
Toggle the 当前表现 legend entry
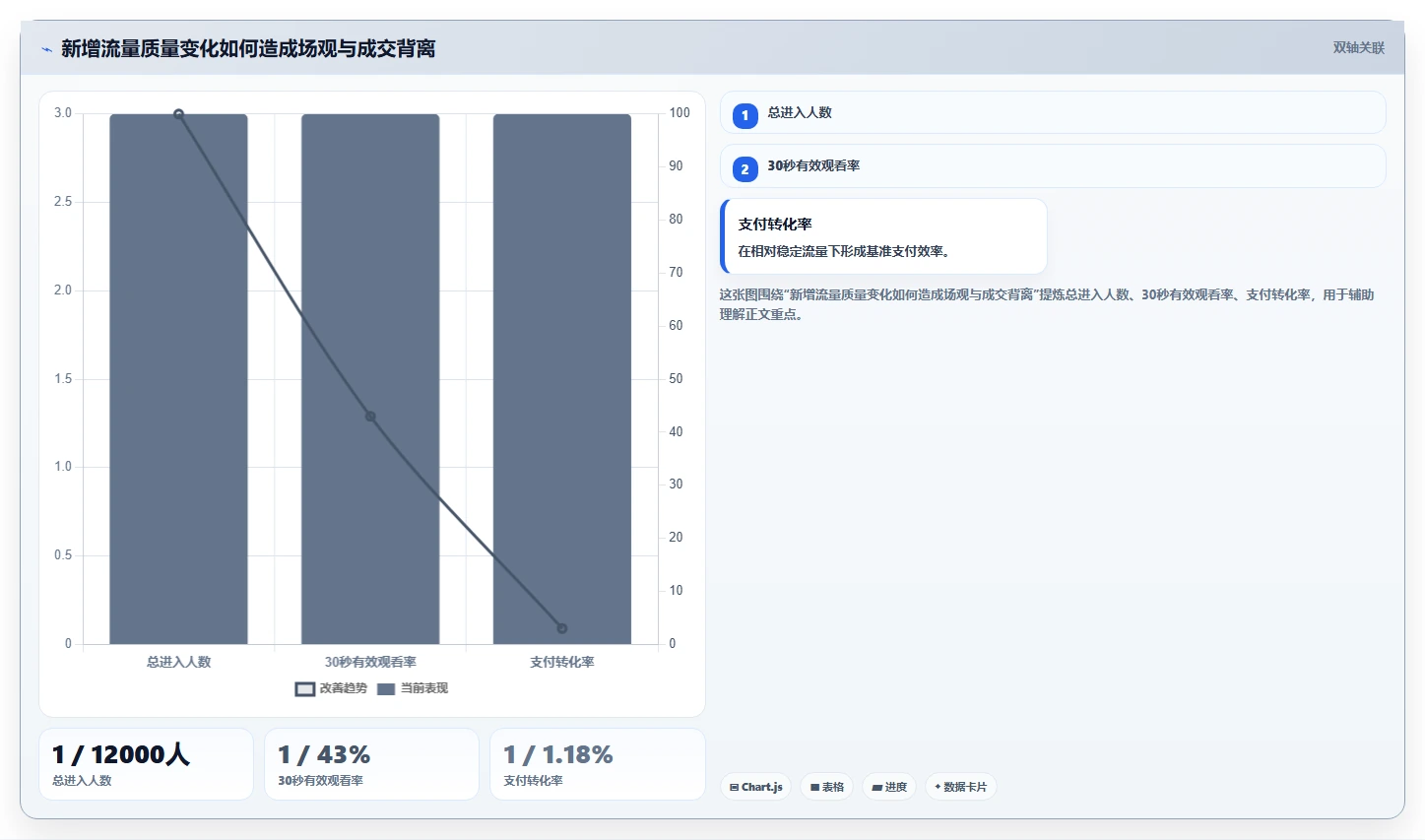coord(413,688)
